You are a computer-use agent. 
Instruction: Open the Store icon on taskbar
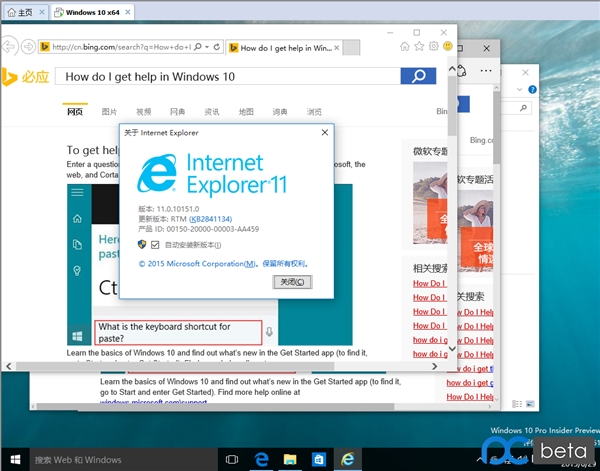pyautogui.click(x=318, y=460)
